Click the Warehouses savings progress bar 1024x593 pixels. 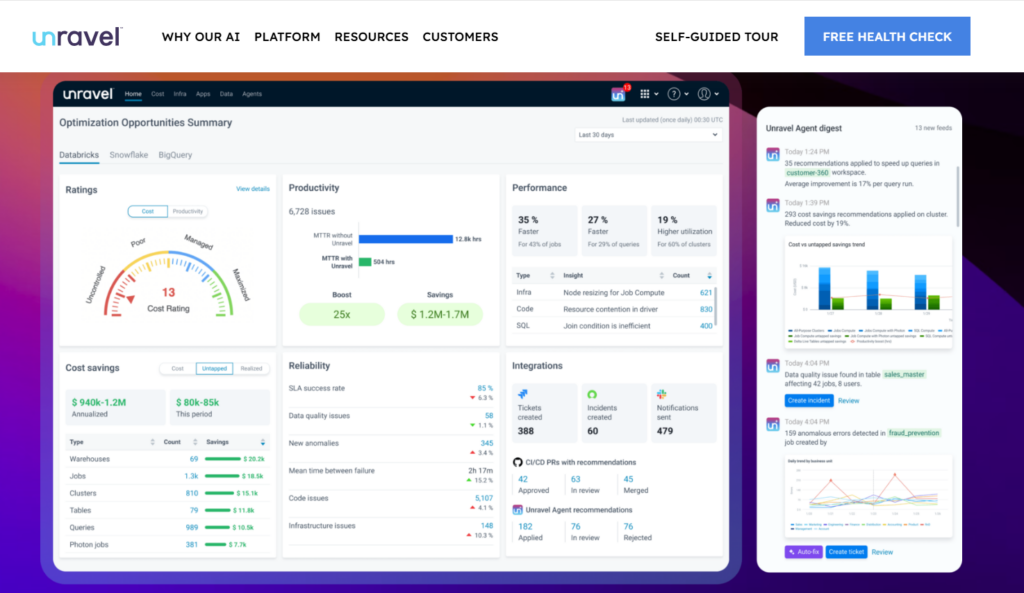[x=222, y=459]
